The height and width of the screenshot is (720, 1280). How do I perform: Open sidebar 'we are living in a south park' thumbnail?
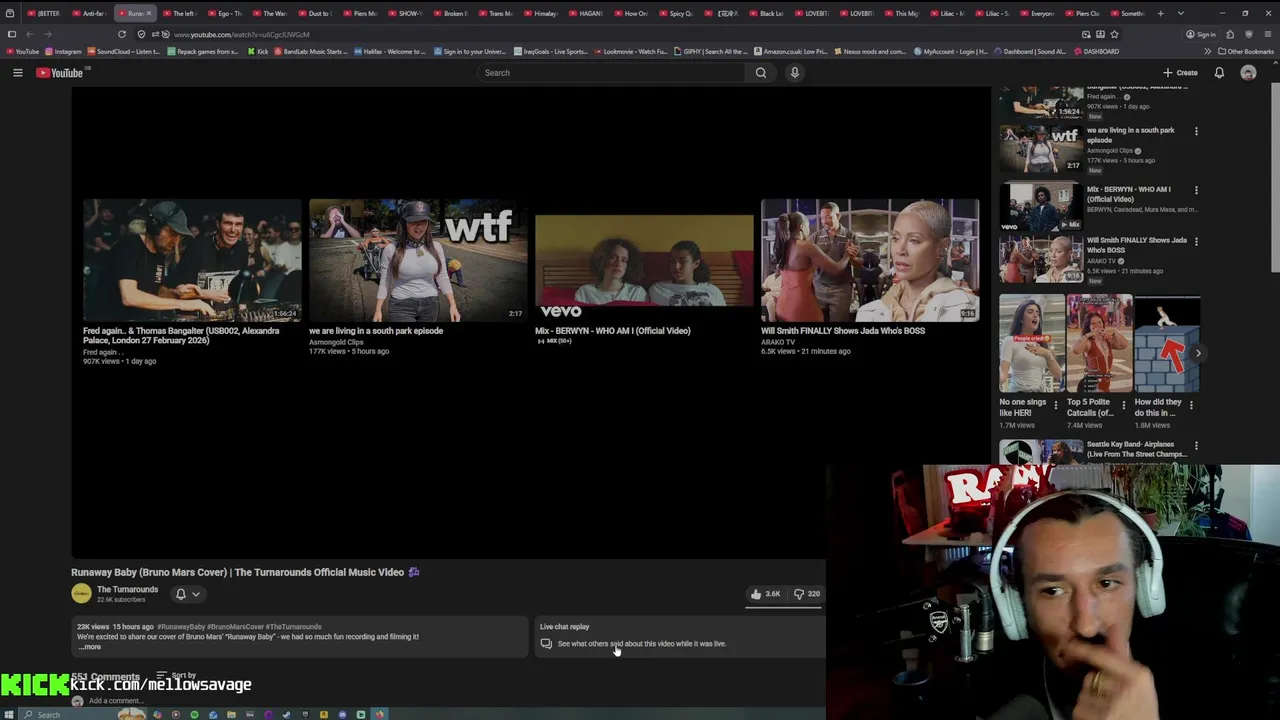pyautogui.click(x=1041, y=149)
